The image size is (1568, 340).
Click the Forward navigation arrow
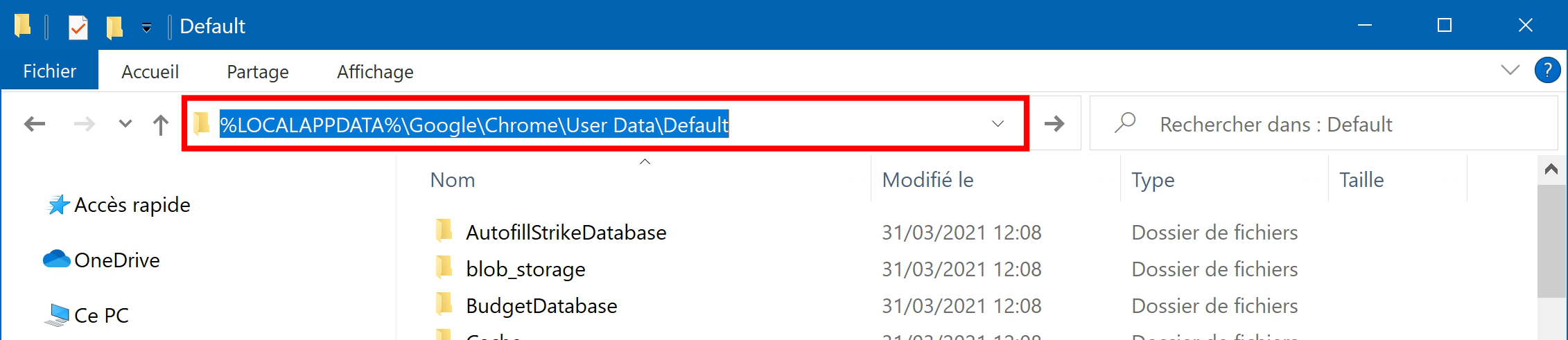coord(85,124)
